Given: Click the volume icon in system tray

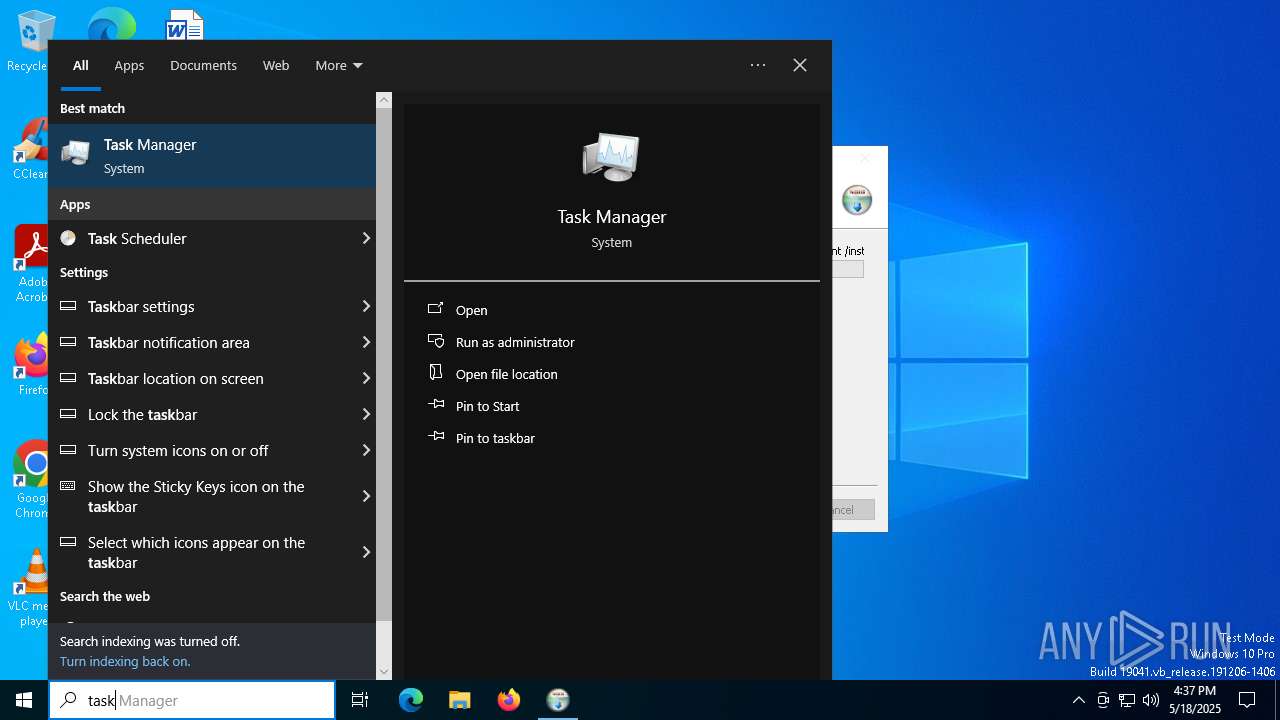Looking at the screenshot, I should tap(1151, 700).
